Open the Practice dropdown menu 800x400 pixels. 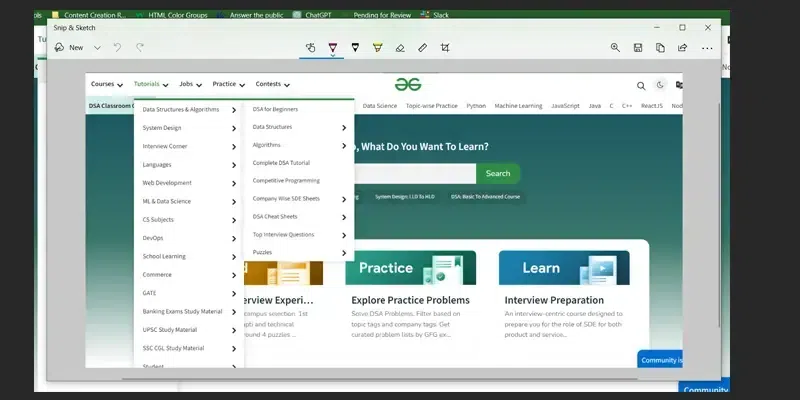click(229, 84)
